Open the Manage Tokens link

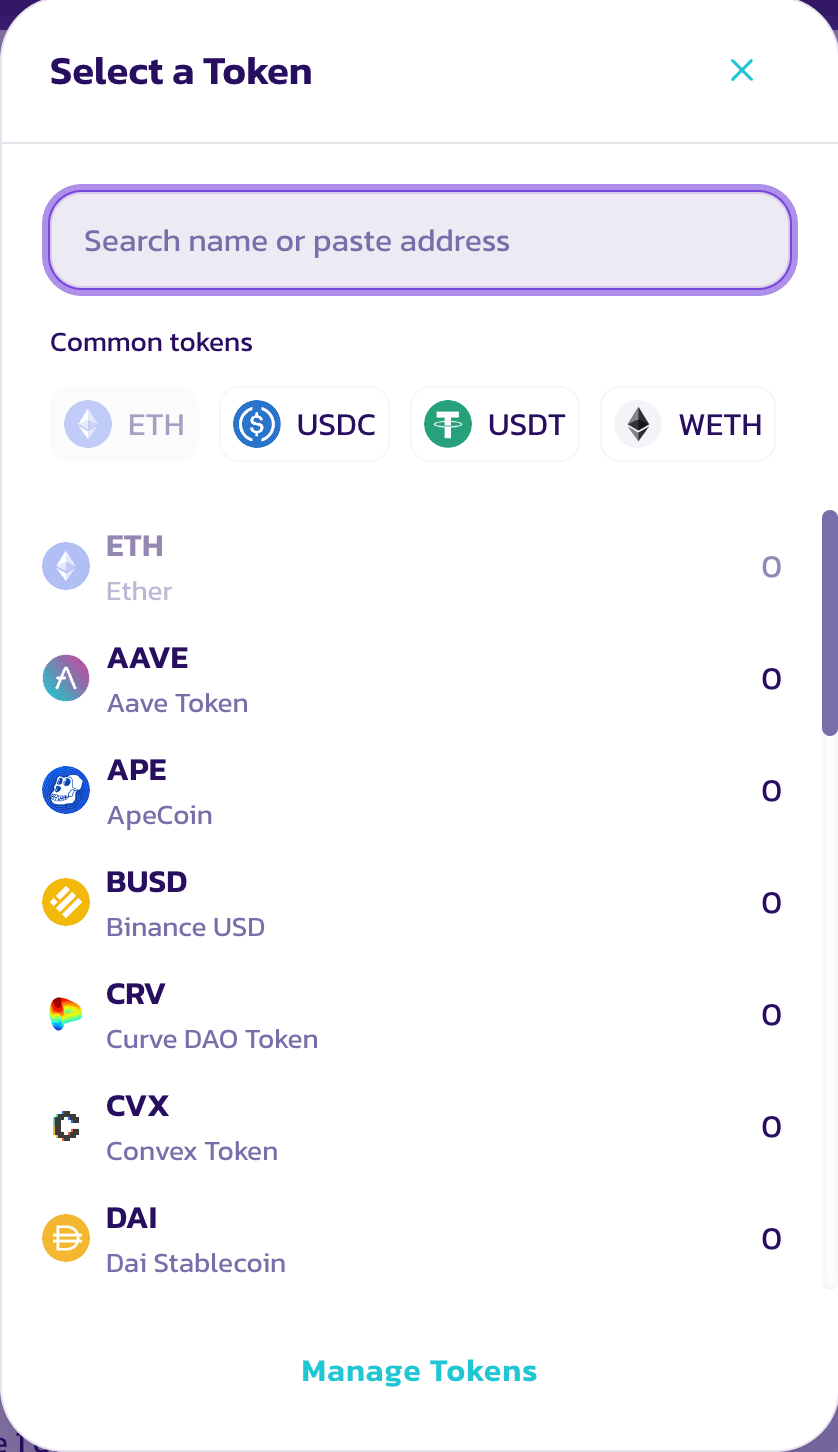pos(419,1371)
